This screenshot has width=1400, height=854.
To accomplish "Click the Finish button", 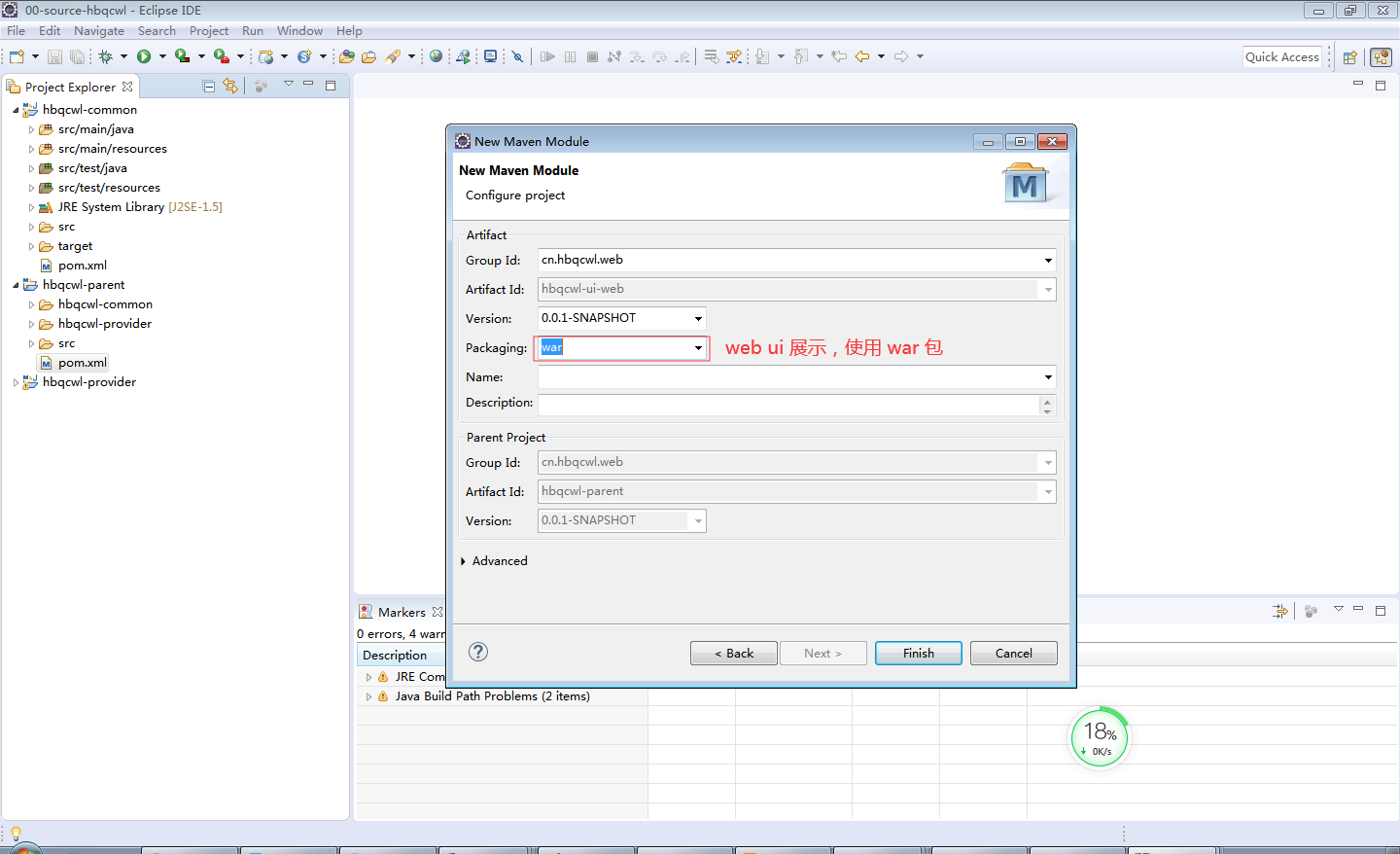I will coord(919,653).
